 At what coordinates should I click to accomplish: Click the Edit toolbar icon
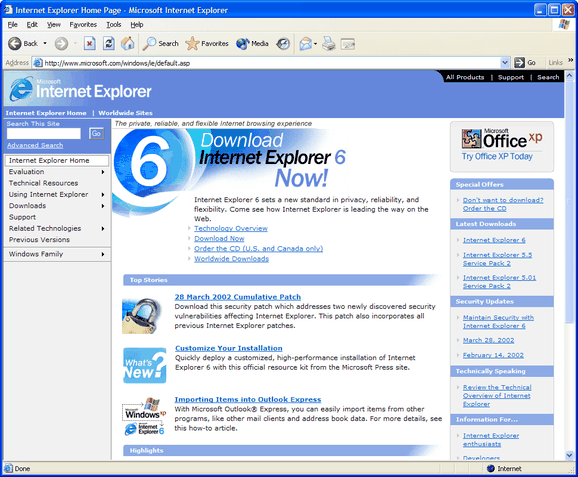[348, 44]
